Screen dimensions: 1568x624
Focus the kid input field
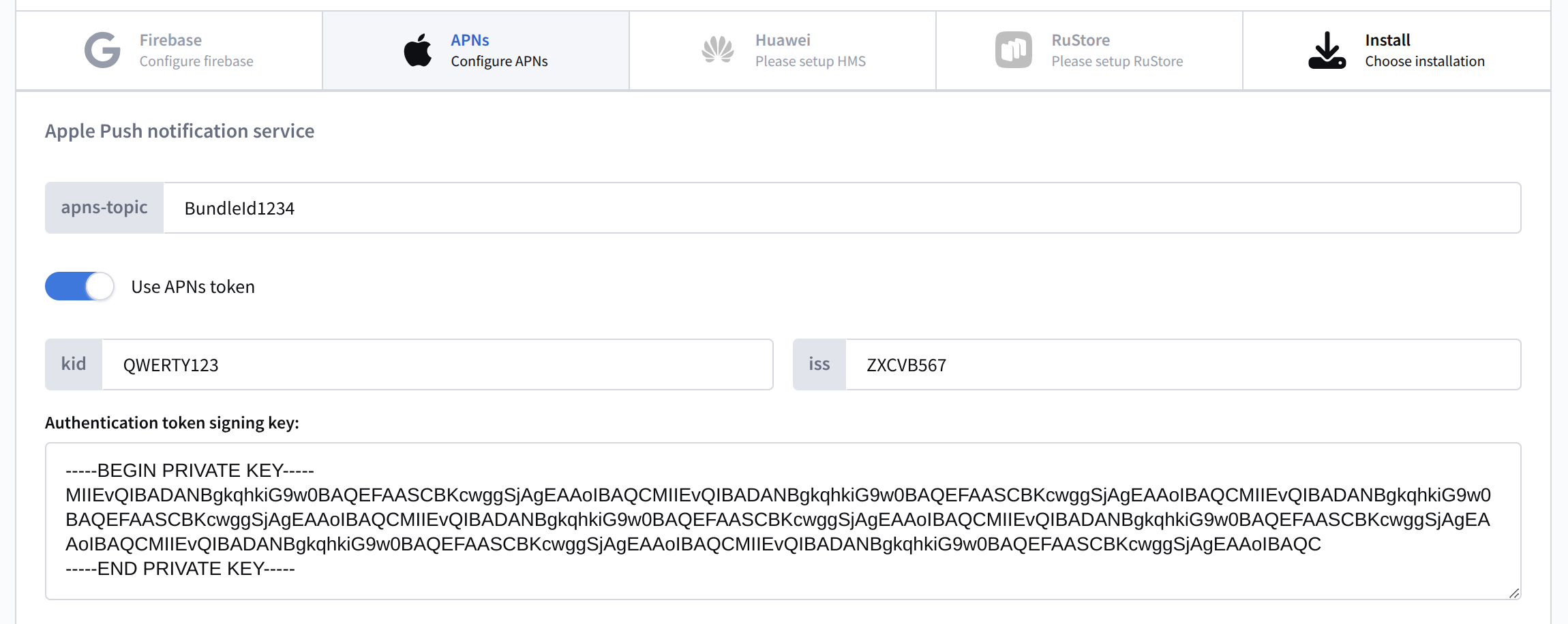pos(436,365)
